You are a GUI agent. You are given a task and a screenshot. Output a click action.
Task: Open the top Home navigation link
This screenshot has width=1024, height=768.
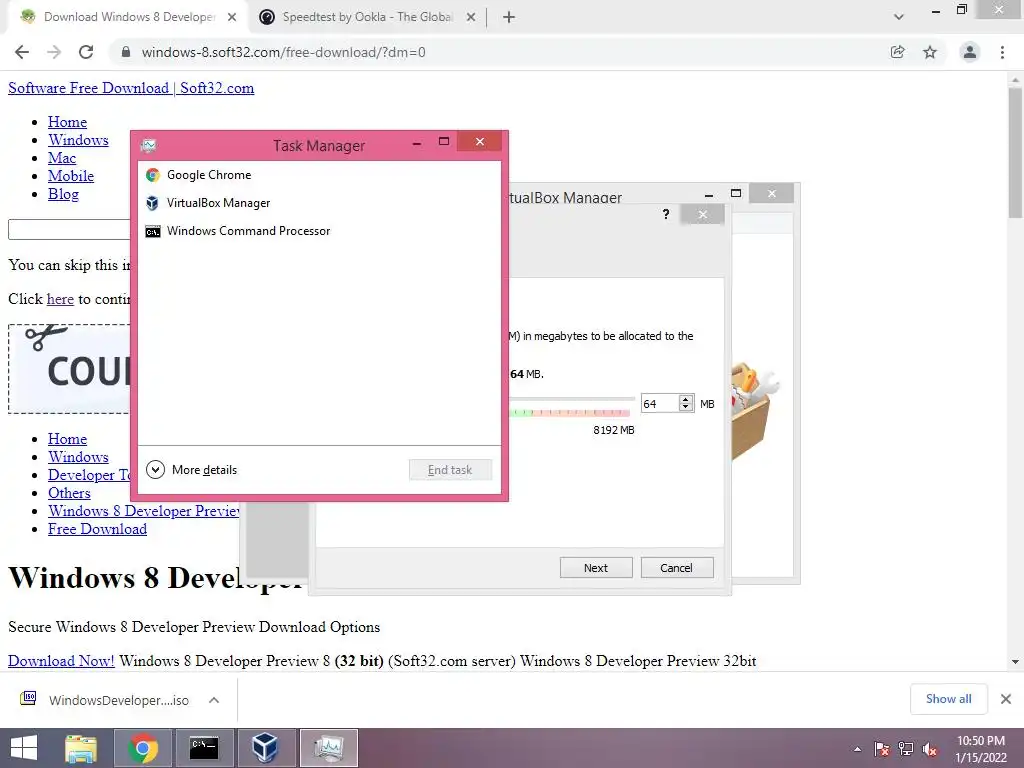click(x=67, y=122)
